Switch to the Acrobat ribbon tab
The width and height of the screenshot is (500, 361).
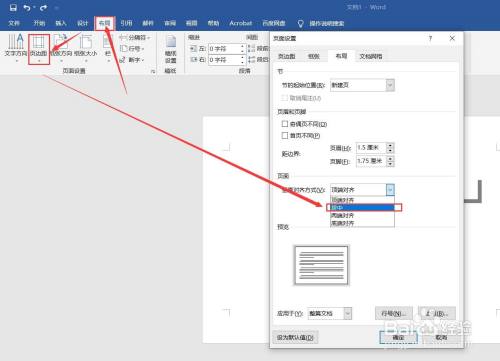click(241, 23)
